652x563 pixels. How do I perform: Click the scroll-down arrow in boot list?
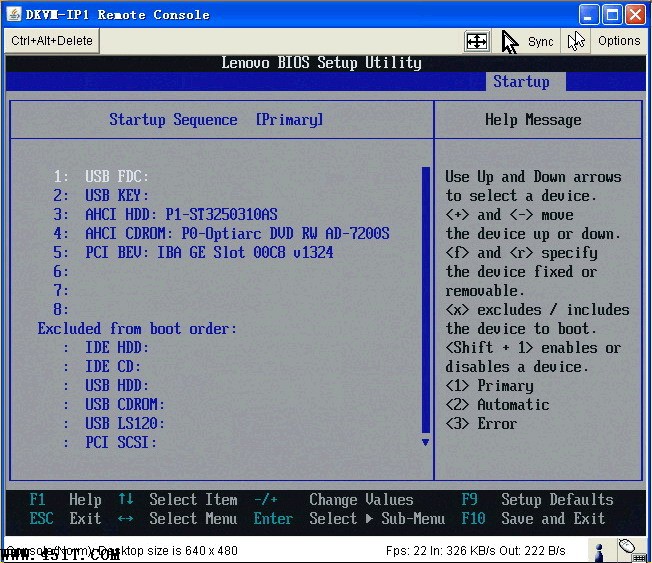(425, 442)
